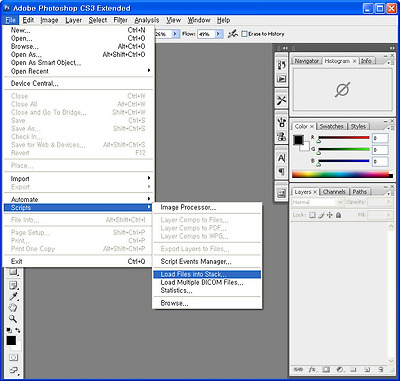Image resolution: width=400 pixels, height=381 pixels.
Task: Switch to the Swatches tab
Action: (x=331, y=126)
